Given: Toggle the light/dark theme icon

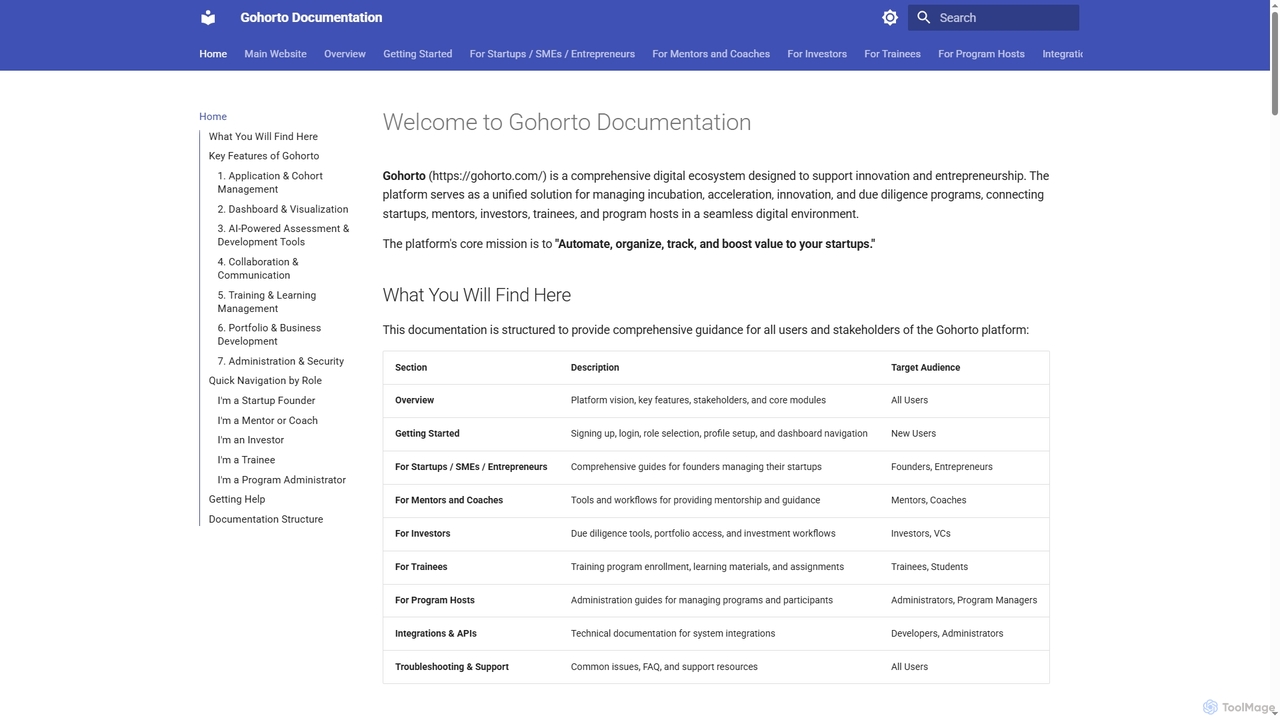Looking at the screenshot, I should 890,17.
